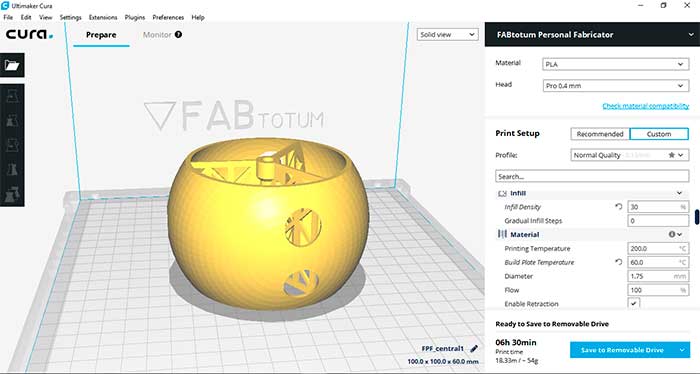Image resolution: width=700 pixels, height=374 pixels.
Task: Open the Head Pro 0.4 mm dropdown
Action: [616, 86]
